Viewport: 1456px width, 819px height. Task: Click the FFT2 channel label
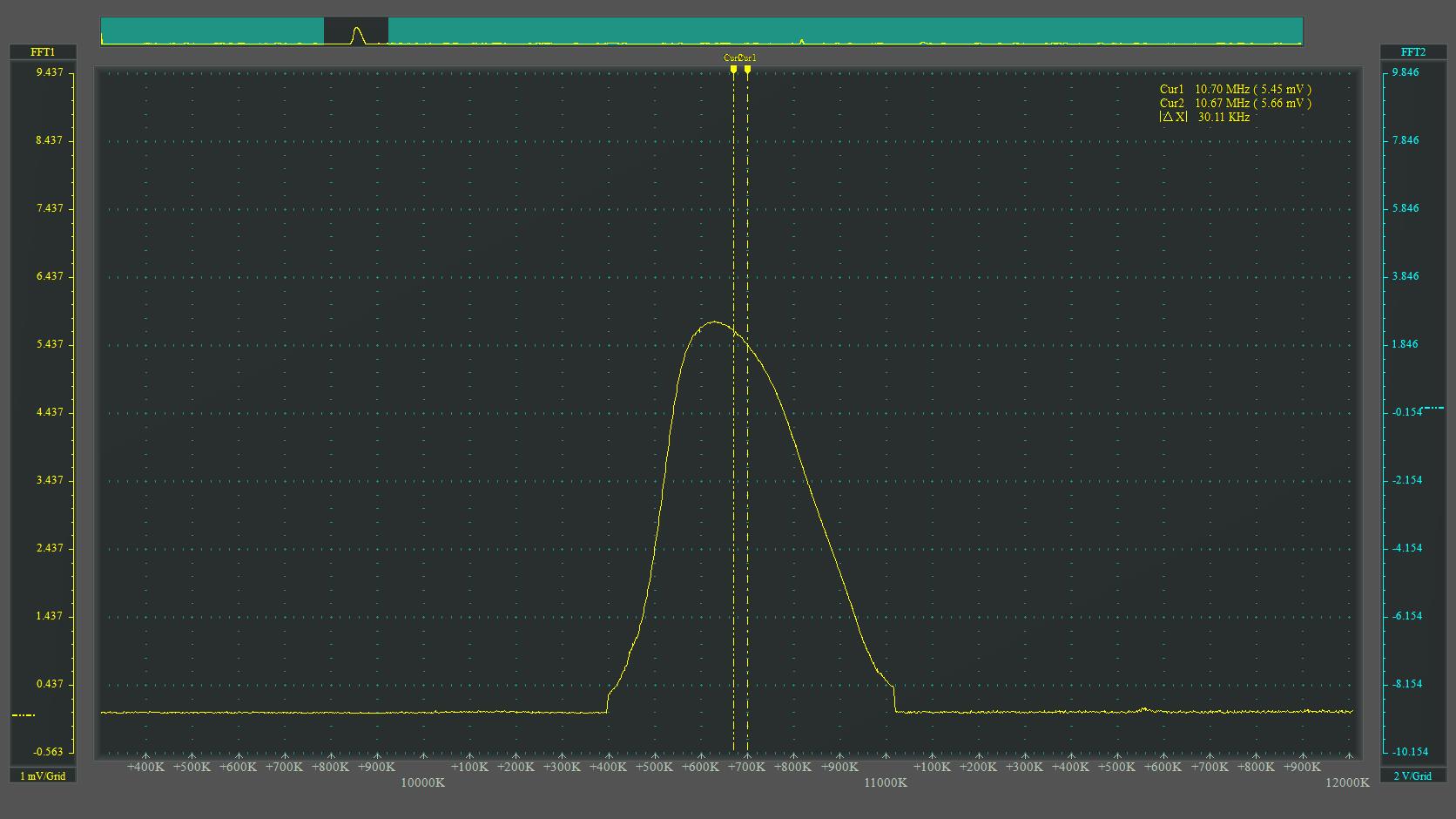[x=1413, y=52]
